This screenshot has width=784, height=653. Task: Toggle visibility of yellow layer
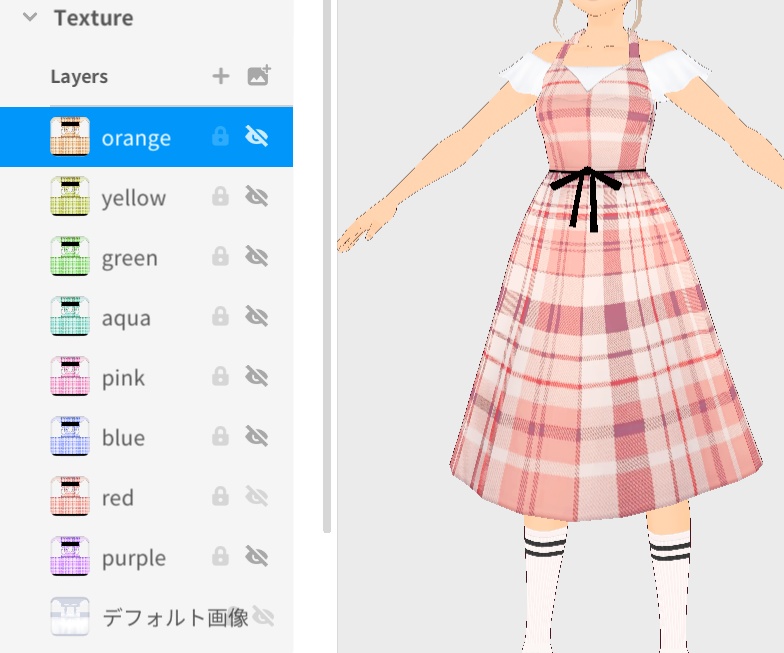[256, 196]
